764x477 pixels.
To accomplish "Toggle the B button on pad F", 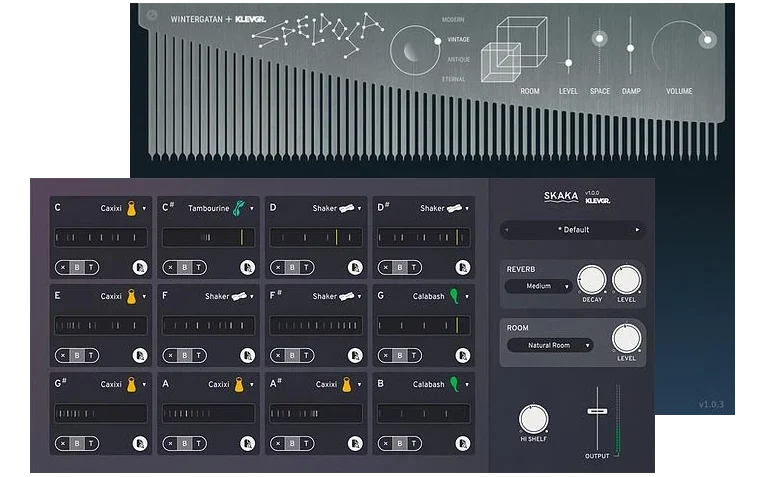I will [185, 356].
